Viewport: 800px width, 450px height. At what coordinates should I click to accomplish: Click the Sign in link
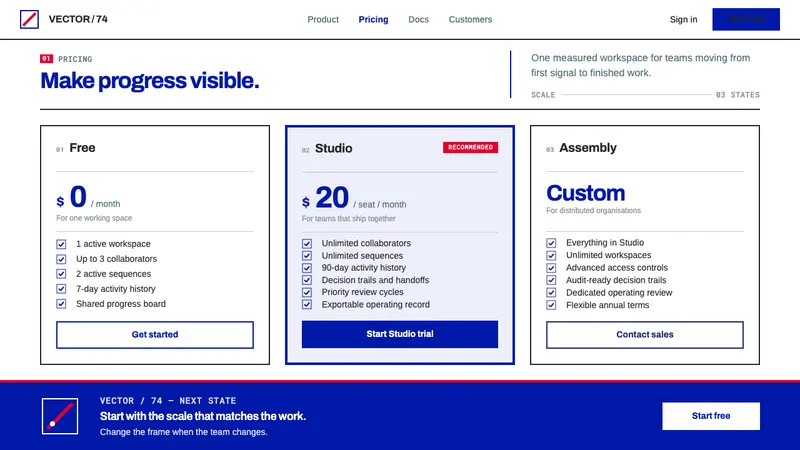tap(683, 19)
